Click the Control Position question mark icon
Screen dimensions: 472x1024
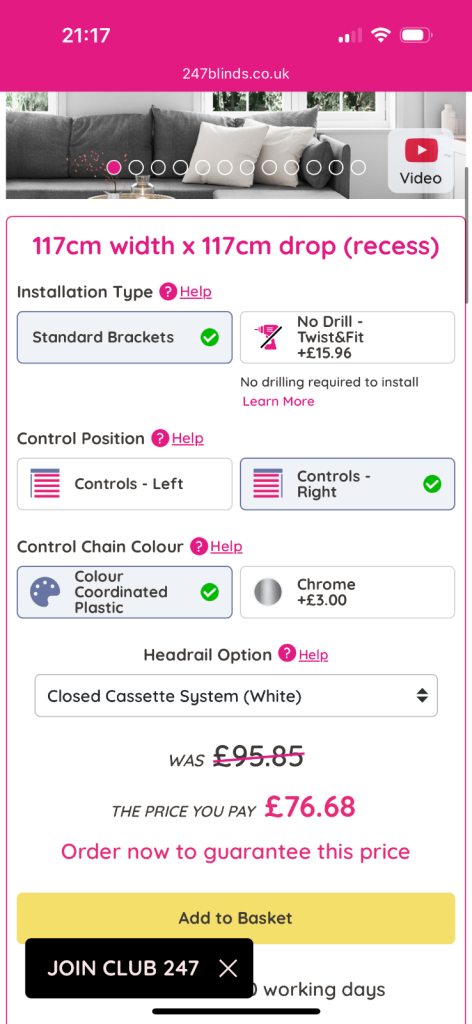click(160, 438)
